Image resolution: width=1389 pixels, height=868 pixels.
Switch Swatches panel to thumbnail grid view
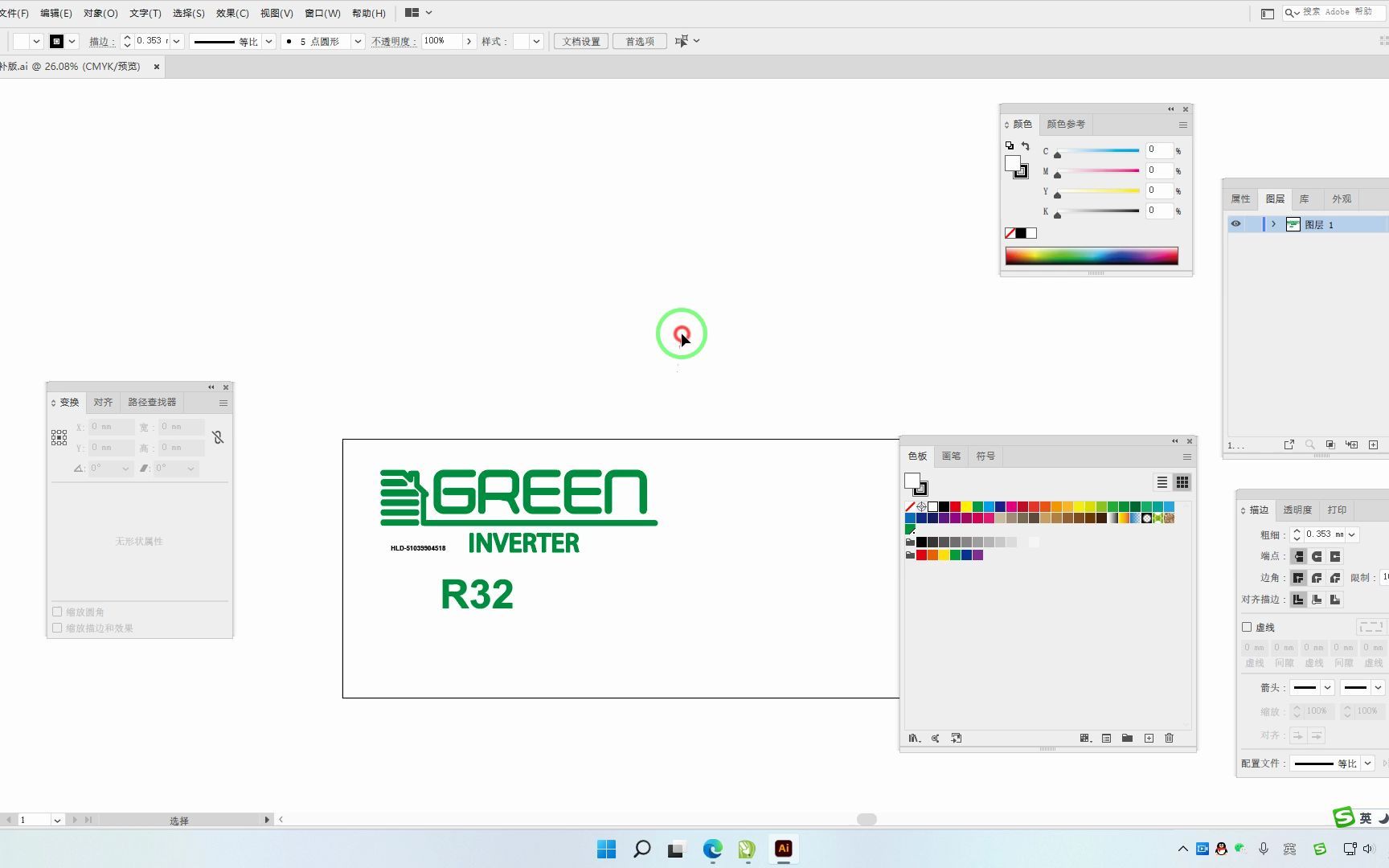pos(1182,482)
